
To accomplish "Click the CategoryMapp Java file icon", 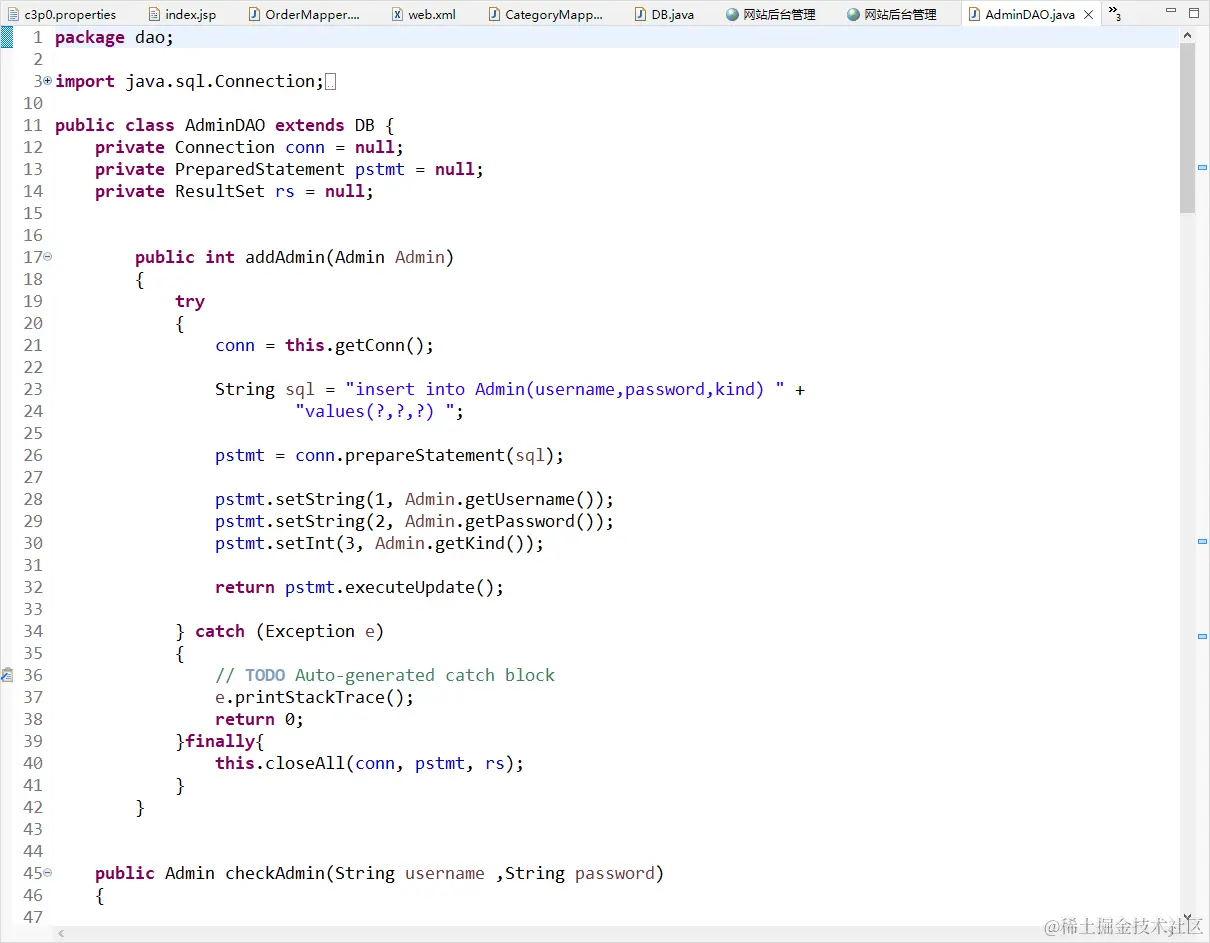I will point(494,14).
